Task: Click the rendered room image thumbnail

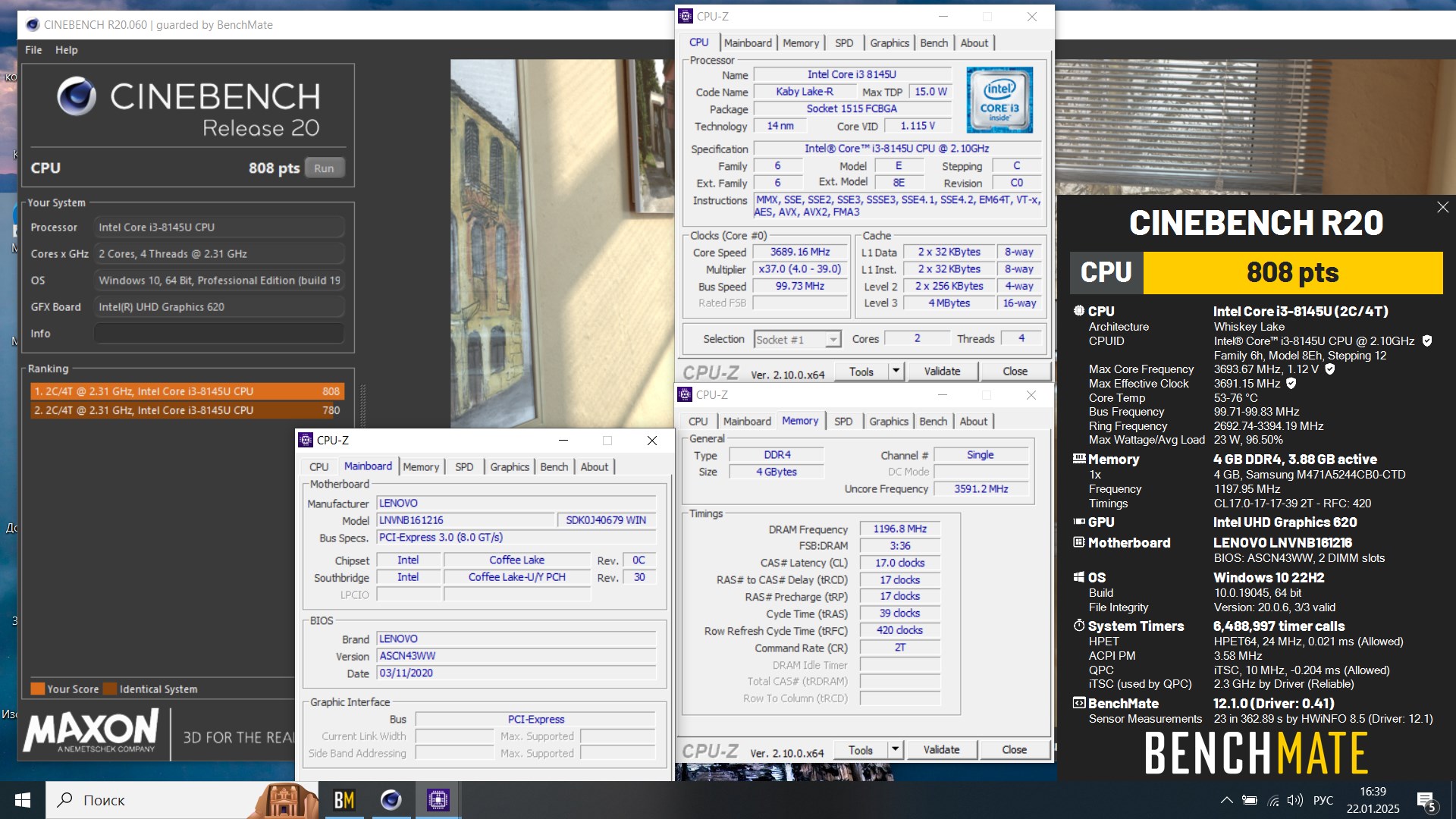Action: [561, 243]
